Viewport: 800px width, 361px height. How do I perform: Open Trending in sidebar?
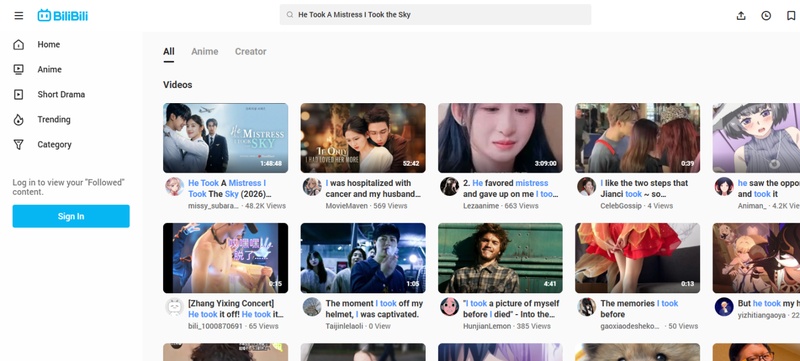click(54, 119)
